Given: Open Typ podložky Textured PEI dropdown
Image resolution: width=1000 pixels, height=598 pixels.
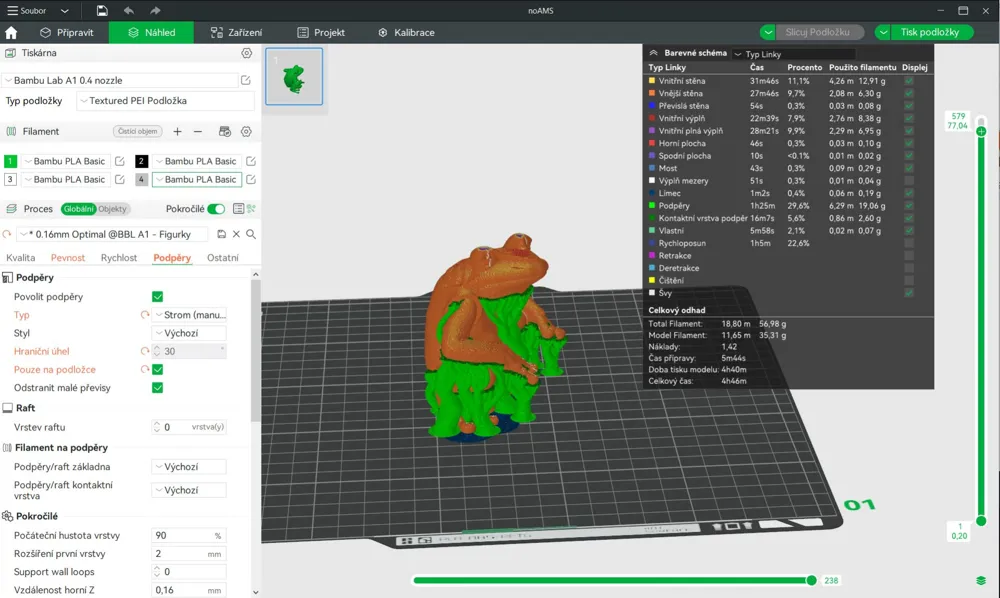Looking at the screenshot, I should coord(165,101).
